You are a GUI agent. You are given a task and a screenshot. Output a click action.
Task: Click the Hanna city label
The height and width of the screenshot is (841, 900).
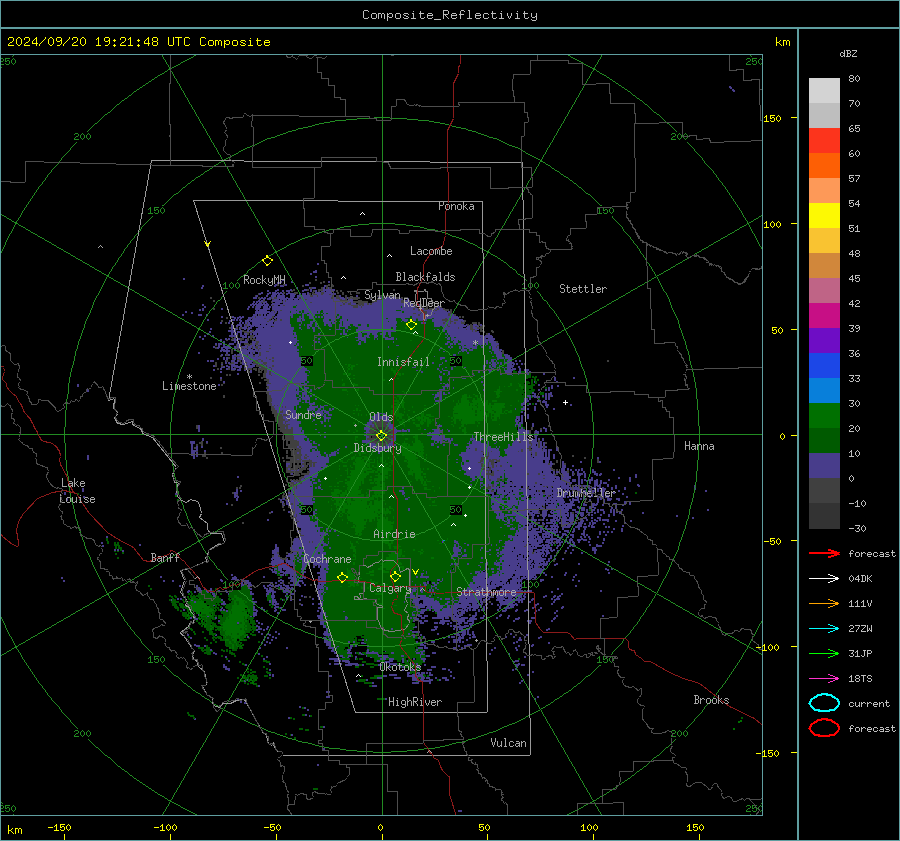699,446
